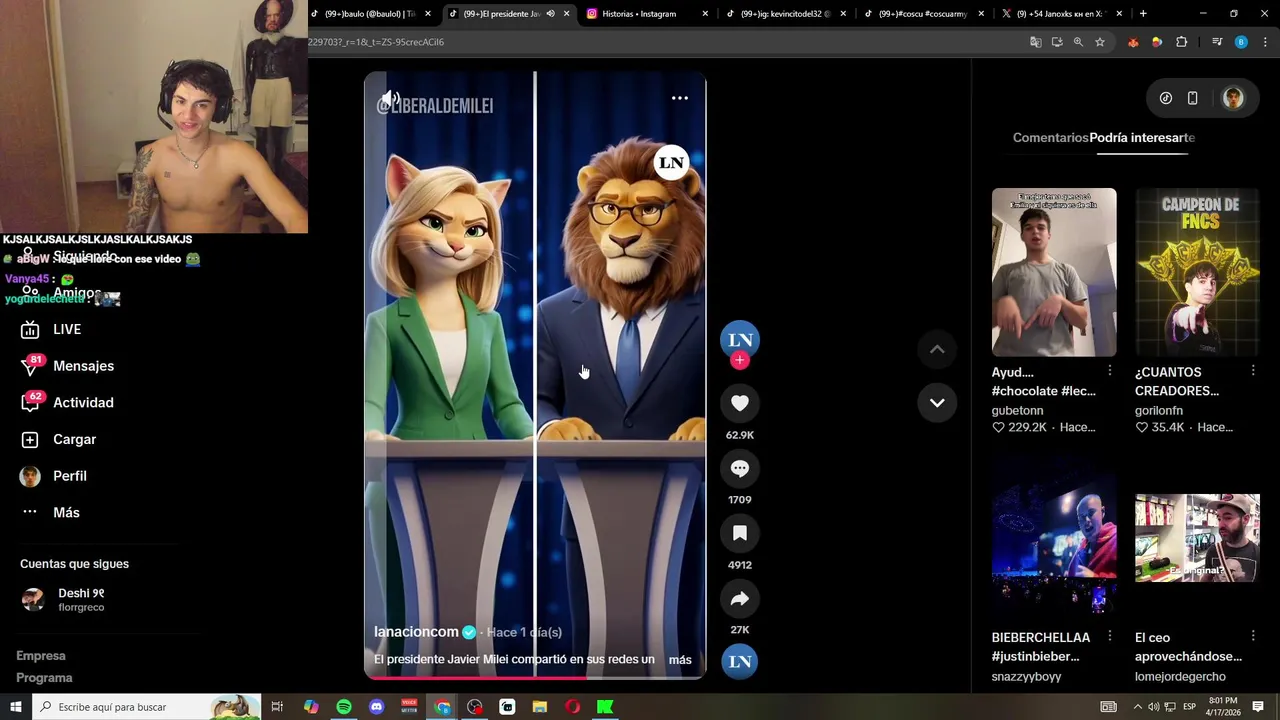Bookmark this page with the star icon
Viewport: 1280px width, 720px height.
(1100, 42)
